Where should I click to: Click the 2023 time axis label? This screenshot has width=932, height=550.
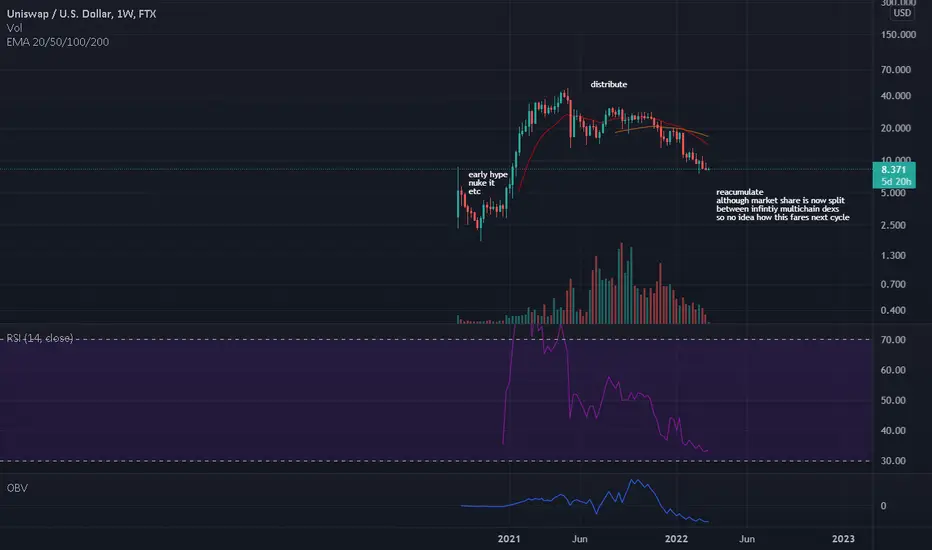843,539
